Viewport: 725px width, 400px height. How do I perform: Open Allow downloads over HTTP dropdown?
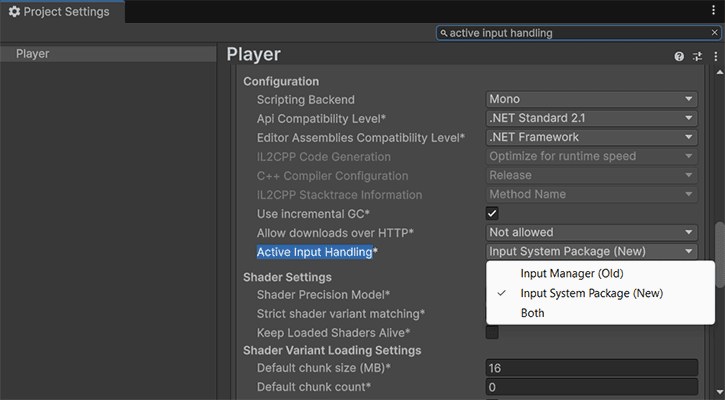pyautogui.click(x=591, y=232)
